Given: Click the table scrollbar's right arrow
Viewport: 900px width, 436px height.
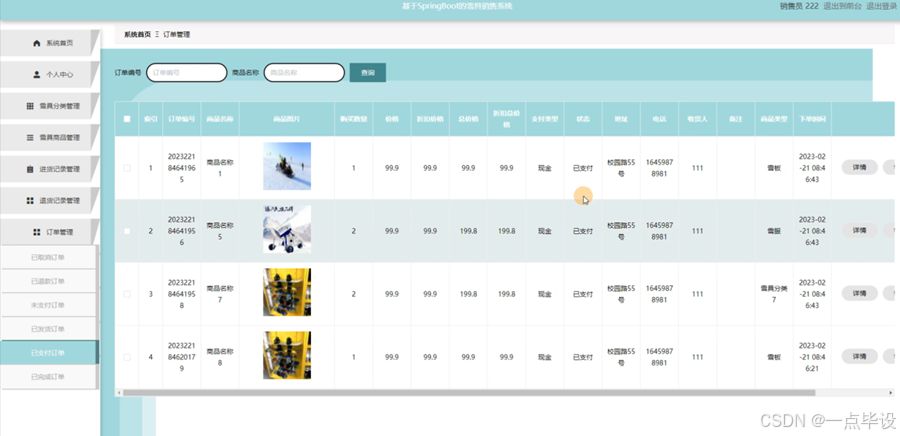Looking at the screenshot, I should [891, 393].
